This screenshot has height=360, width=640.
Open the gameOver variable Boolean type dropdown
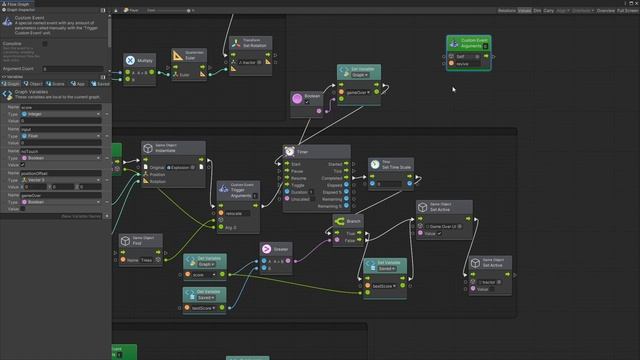pos(61,202)
